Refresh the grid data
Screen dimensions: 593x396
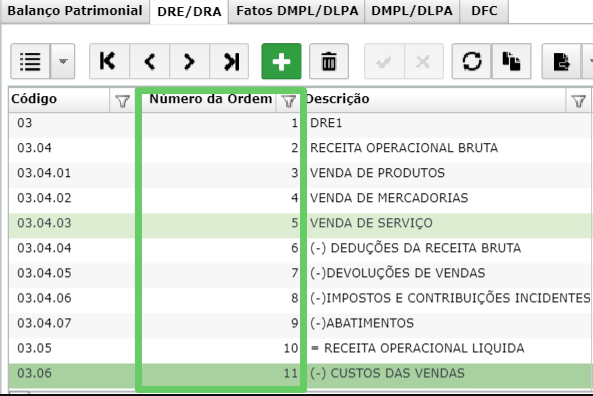pyautogui.click(x=472, y=61)
